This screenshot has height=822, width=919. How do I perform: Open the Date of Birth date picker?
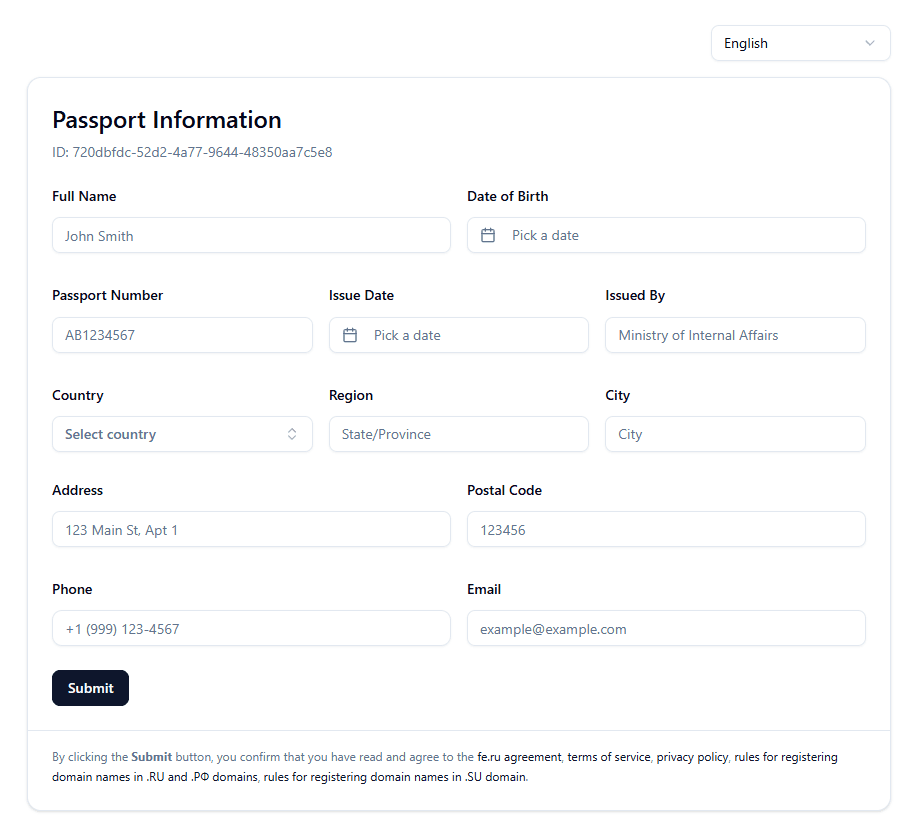(666, 235)
